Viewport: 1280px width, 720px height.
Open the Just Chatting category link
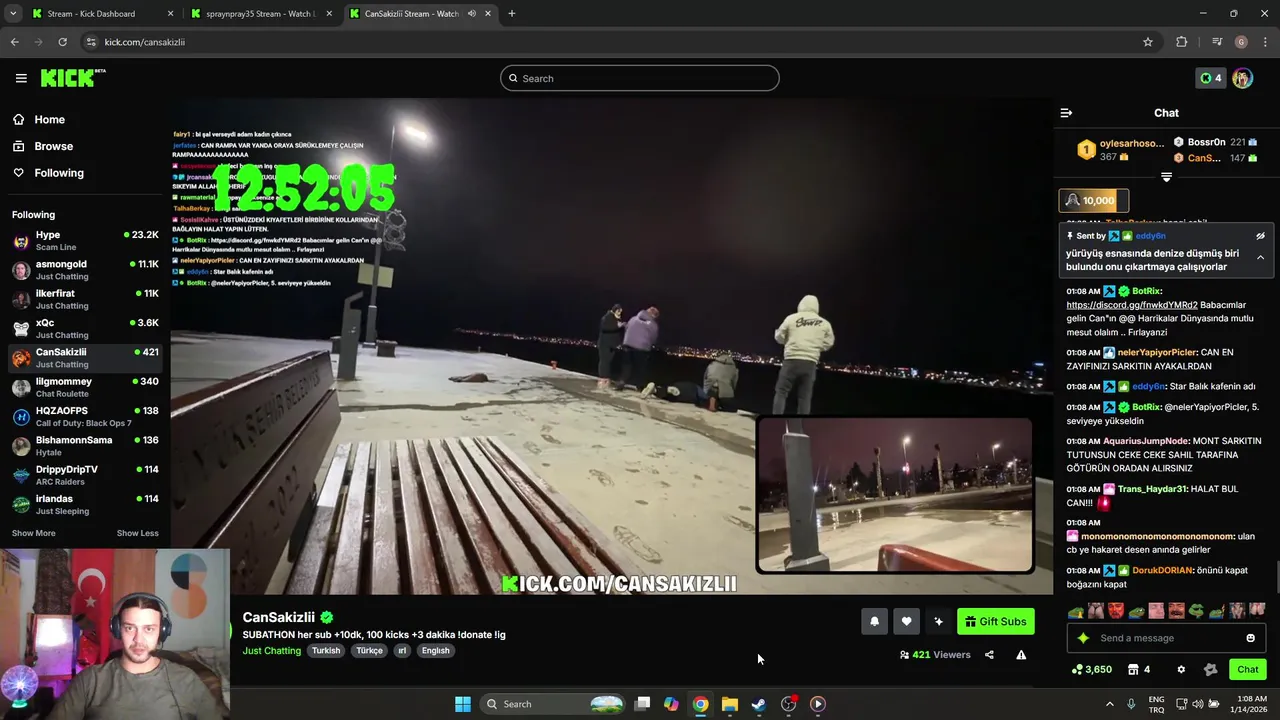pos(271,650)
